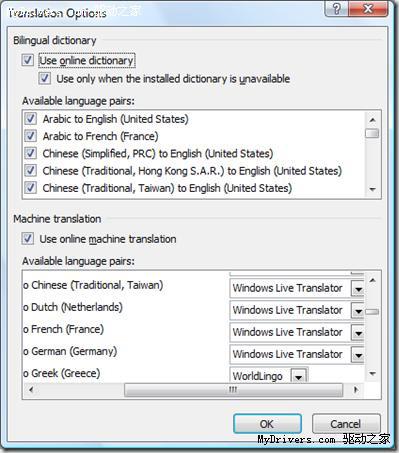Image resolution: width=399 pixels, height=453 pixels.
Task: Click the Help question mark button
Action: click(x=336, y=8)
